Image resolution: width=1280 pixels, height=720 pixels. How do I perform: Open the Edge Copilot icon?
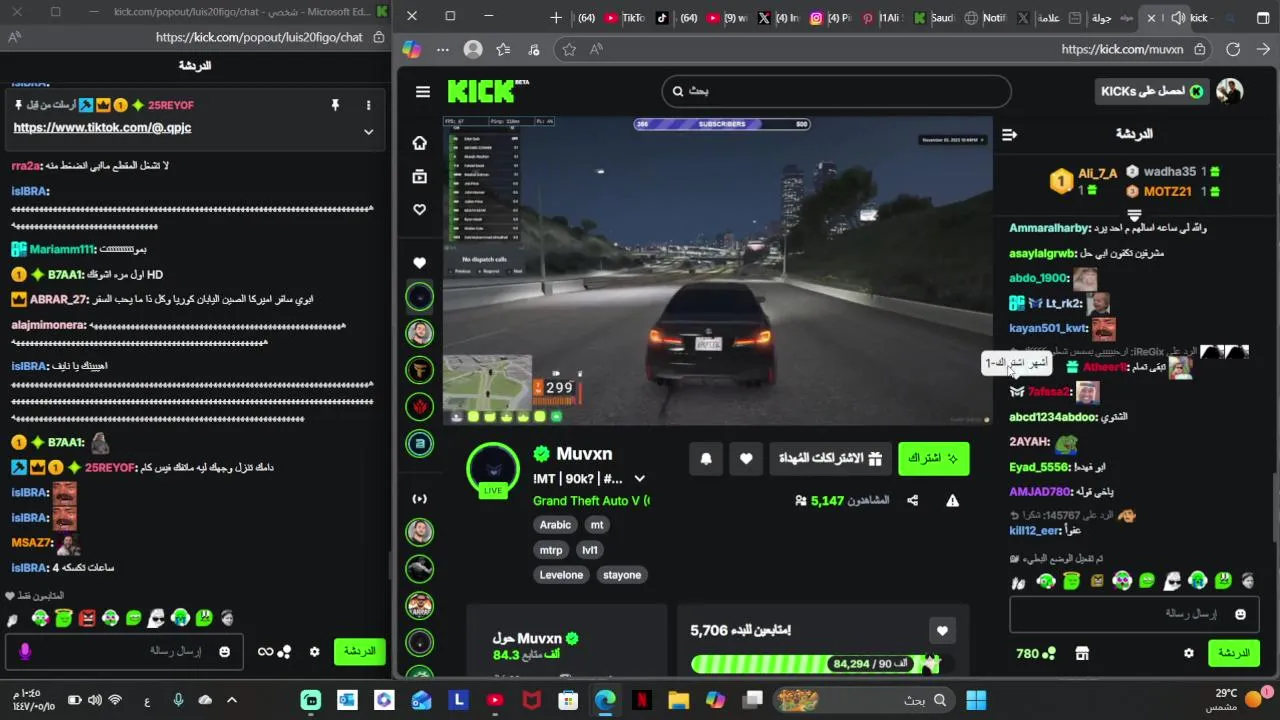point(412,49)
